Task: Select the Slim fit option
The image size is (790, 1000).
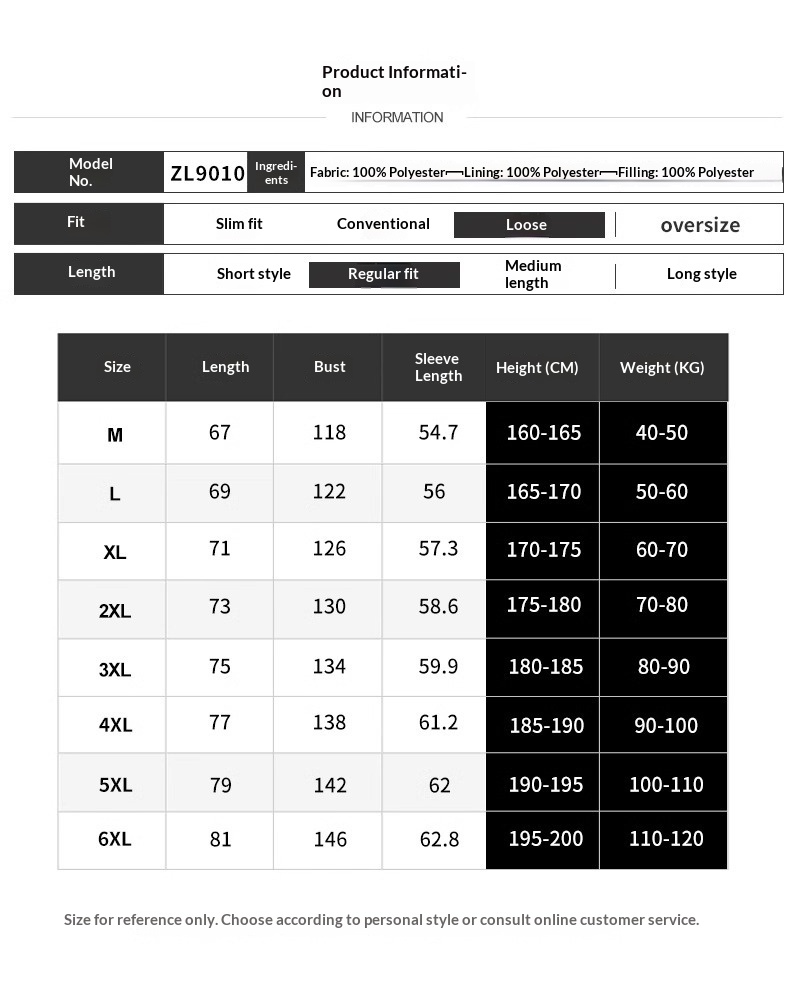Action: pos(239,224)
